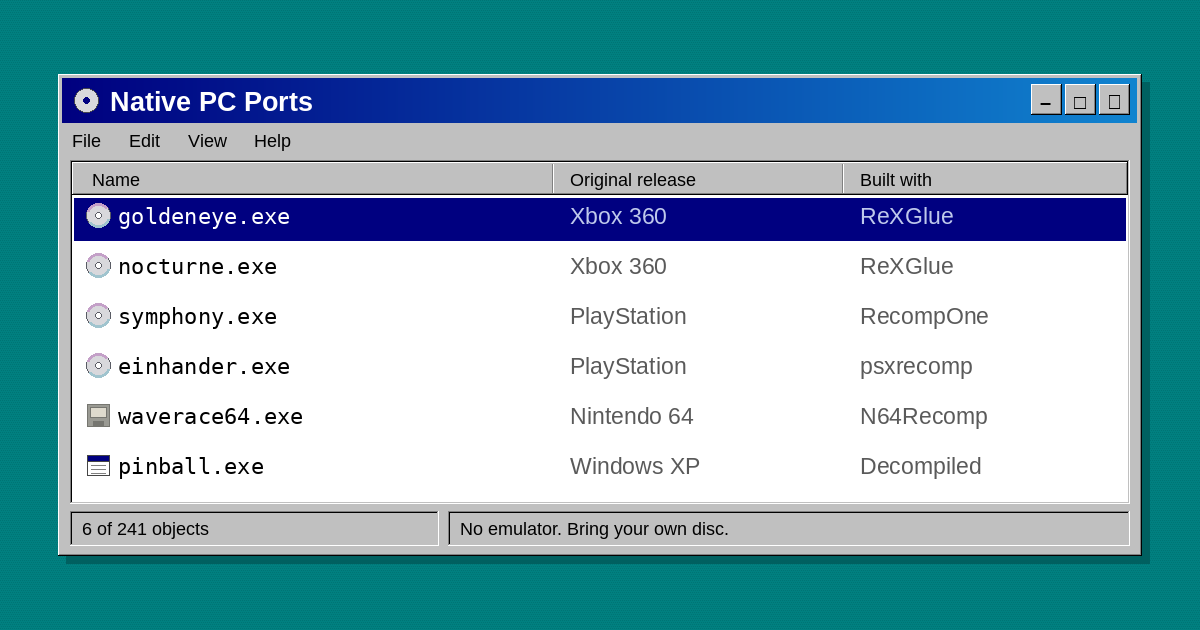Viewport: 1200px width, 630px height.
Task: Select the waverace64.exe file name
Action: (x=210, y=417)
